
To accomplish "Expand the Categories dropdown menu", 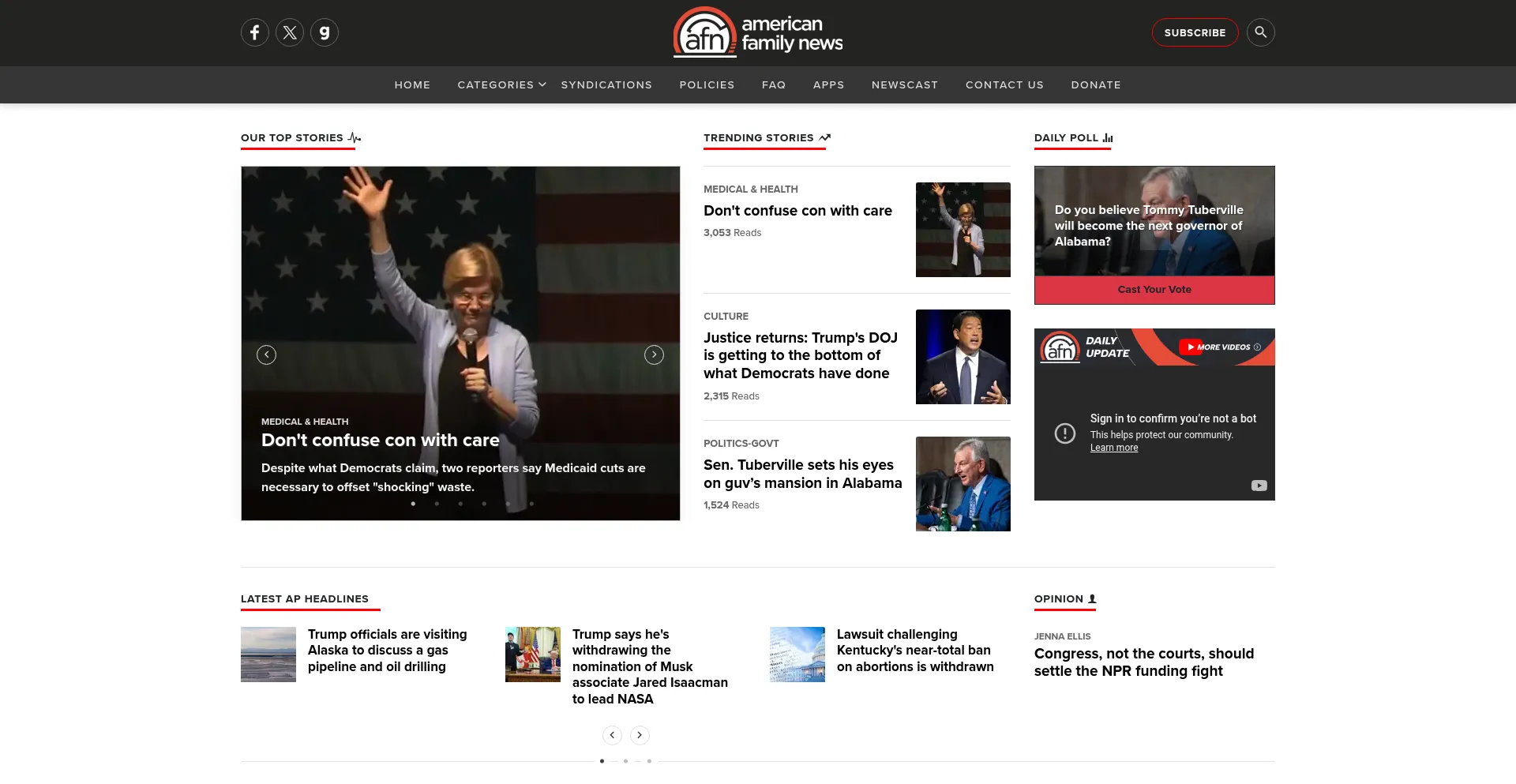I will tap(501, 84).
